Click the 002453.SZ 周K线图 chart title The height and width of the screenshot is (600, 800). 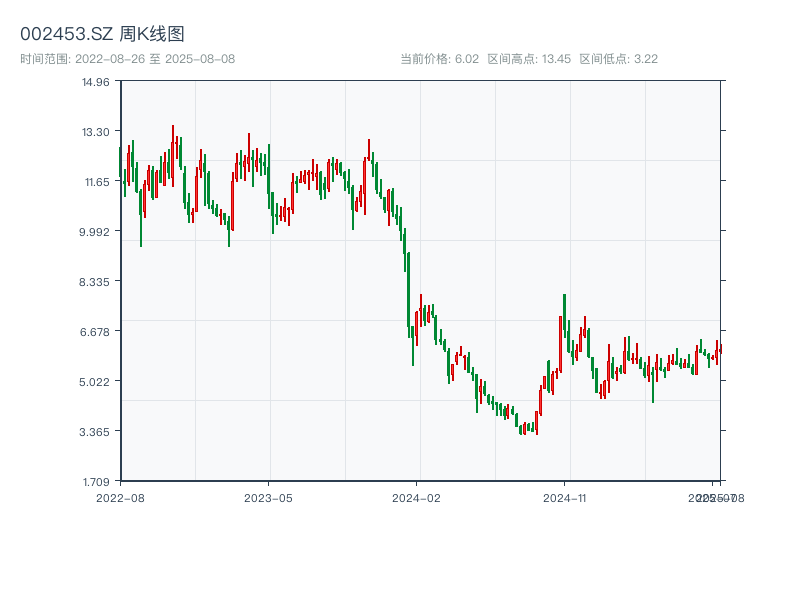102,34
